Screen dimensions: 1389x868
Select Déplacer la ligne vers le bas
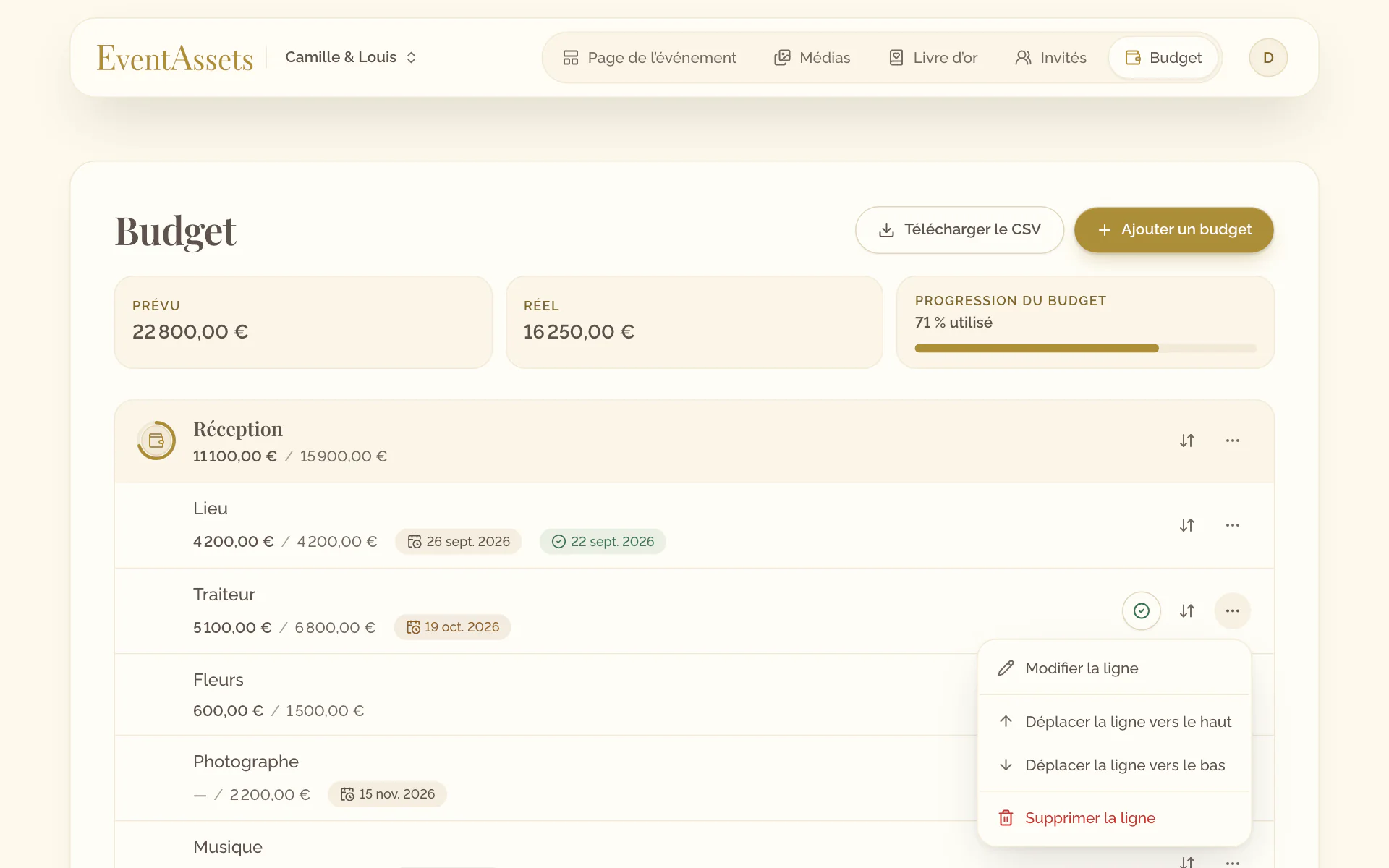1114,765
